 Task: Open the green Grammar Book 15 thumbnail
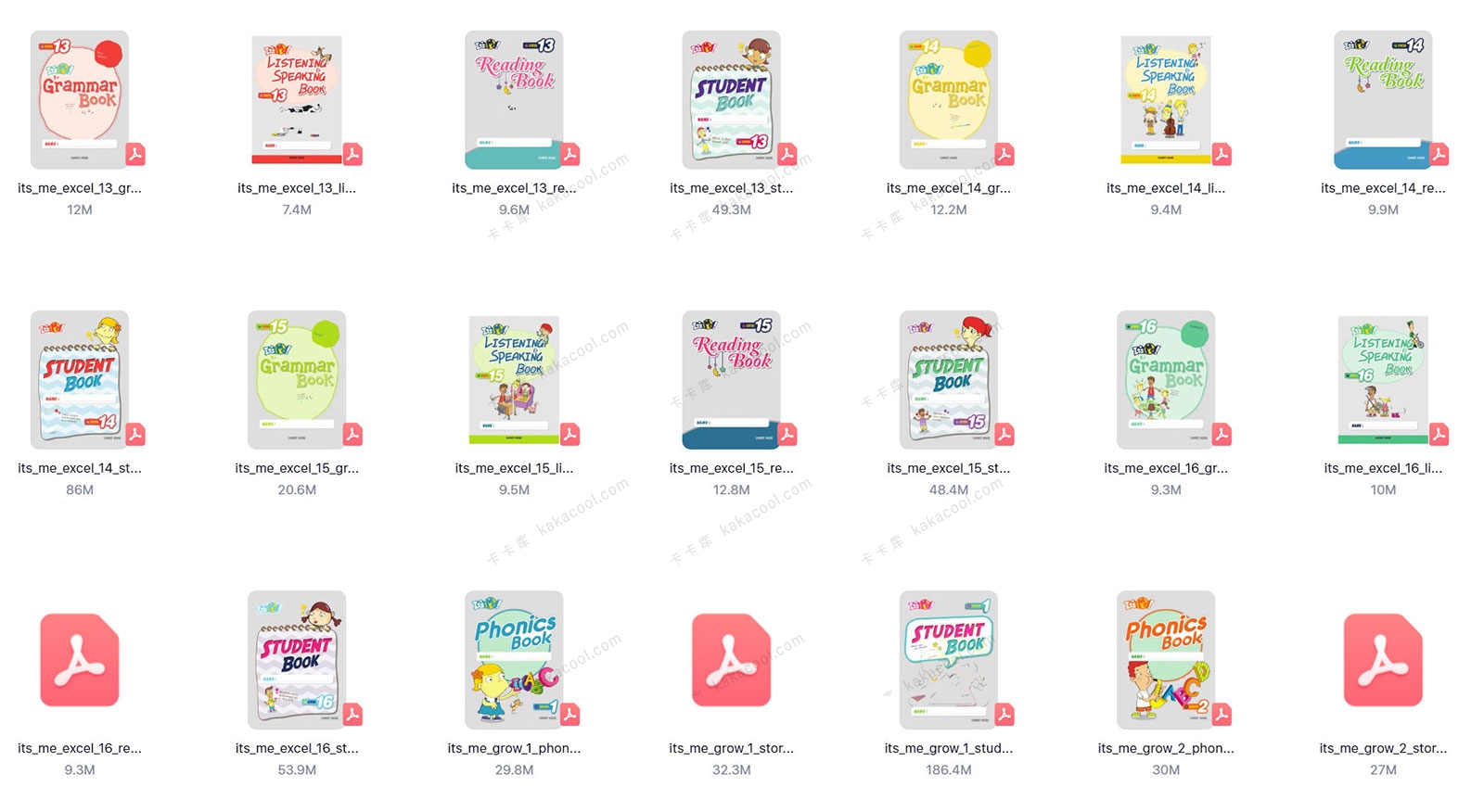coord(297,379)
